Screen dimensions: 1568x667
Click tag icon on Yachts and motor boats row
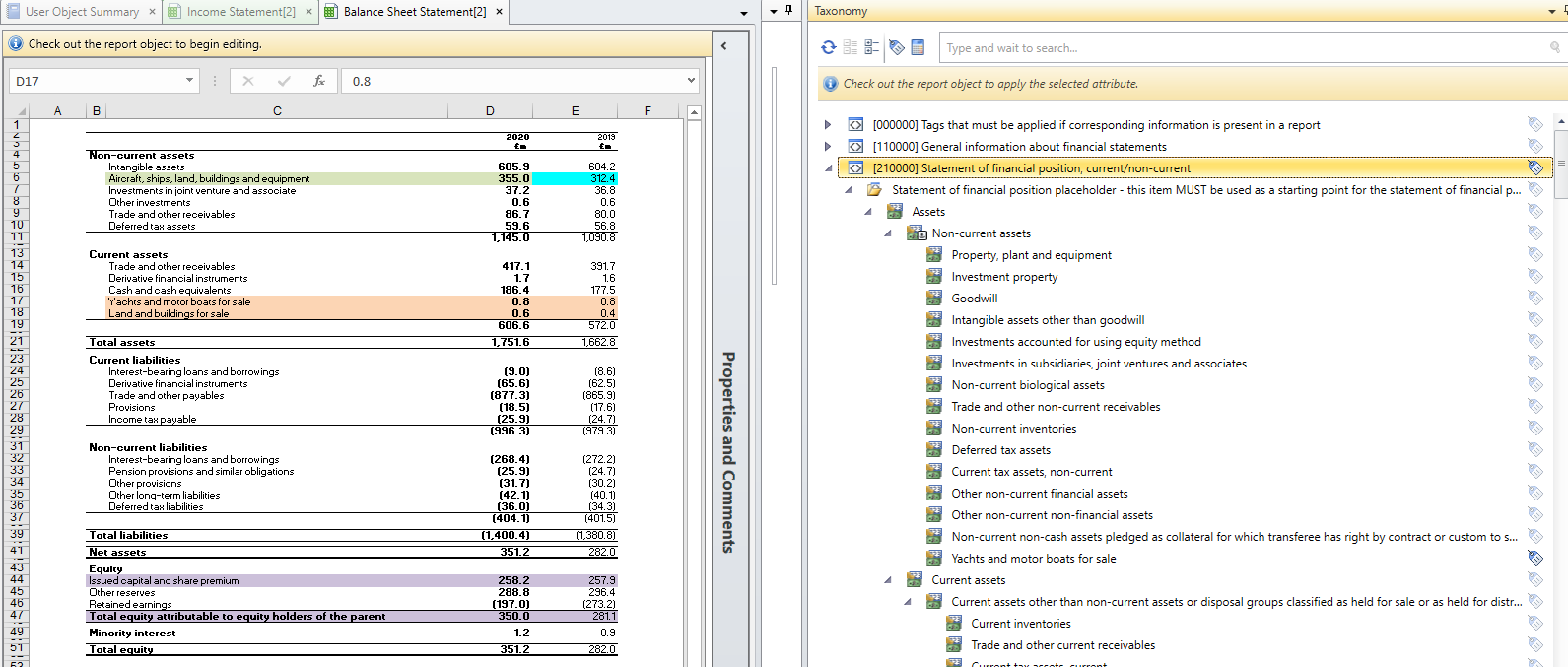1535,558
